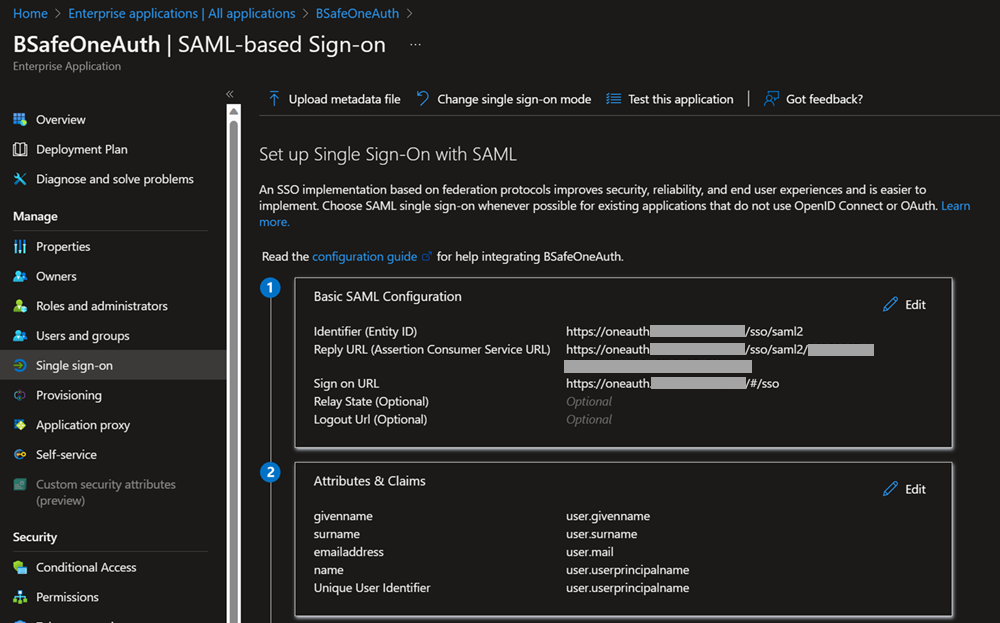The height and width of the screenshot is (623, 1000).
Task: Click the Properties icon under Manage
Action: click(x=18, y=246)
